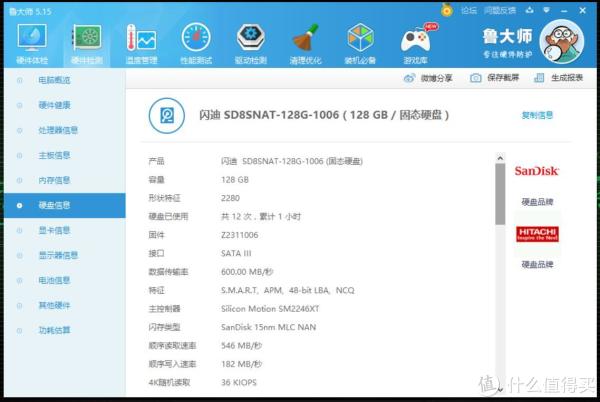Click the 4K随机读取 value 36 KIOPS
The height and width of the screenshot is (402, 600).
coord(239,382)
